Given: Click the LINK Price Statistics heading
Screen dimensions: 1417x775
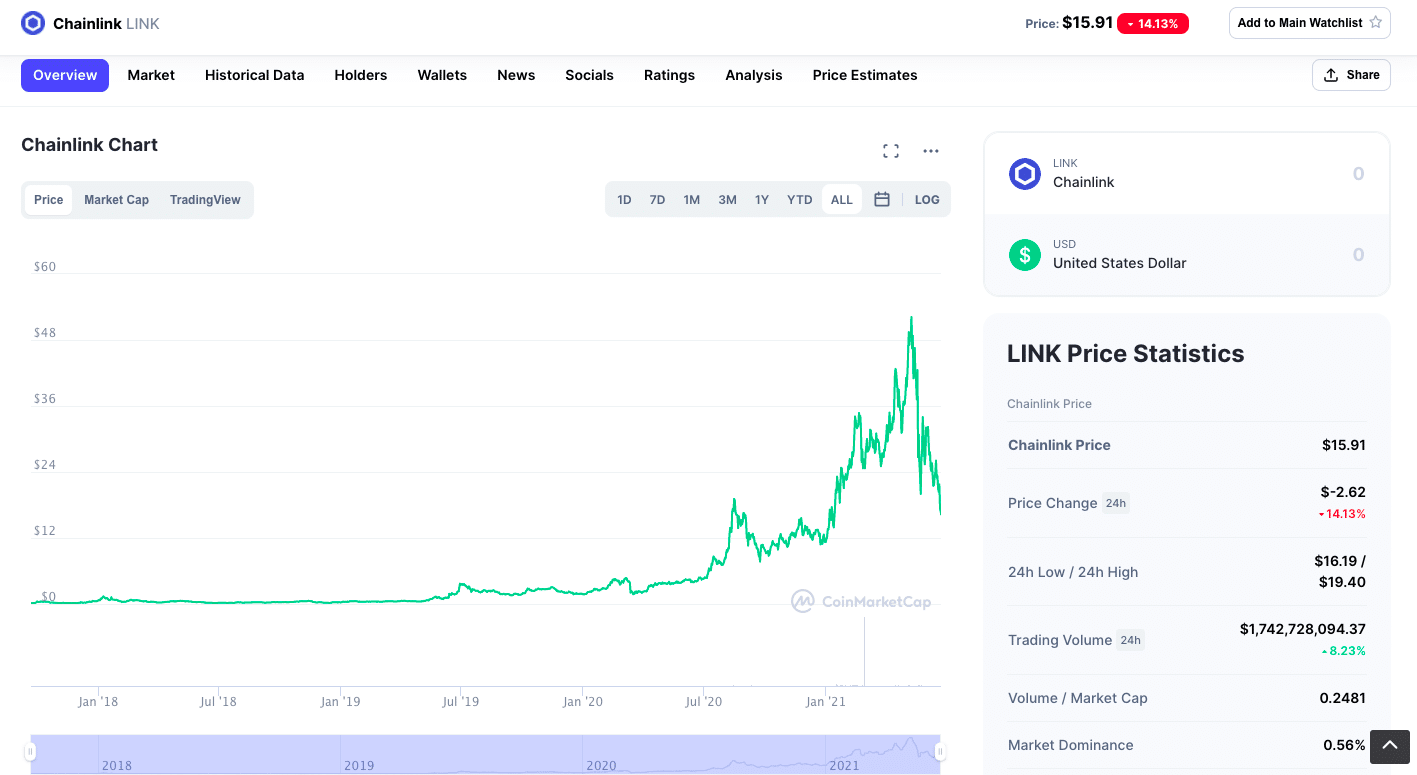Looking at the screenshot, I should tap(1125, 353).
